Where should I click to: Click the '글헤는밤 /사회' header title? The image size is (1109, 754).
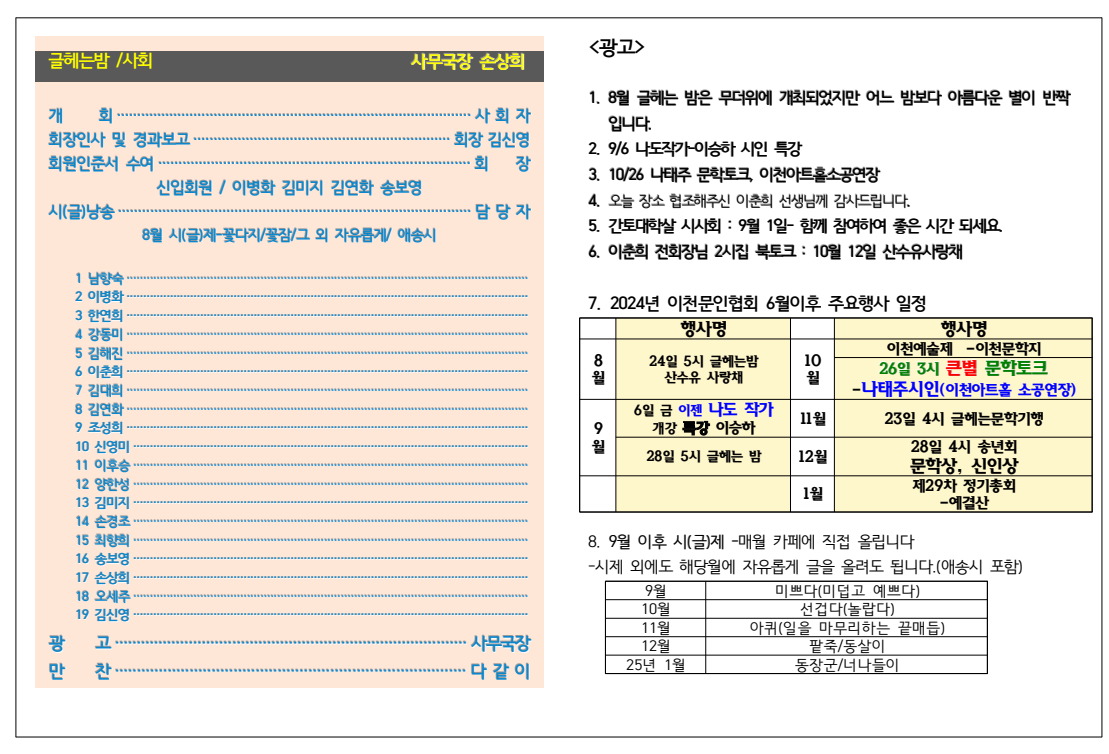(100, 61)
